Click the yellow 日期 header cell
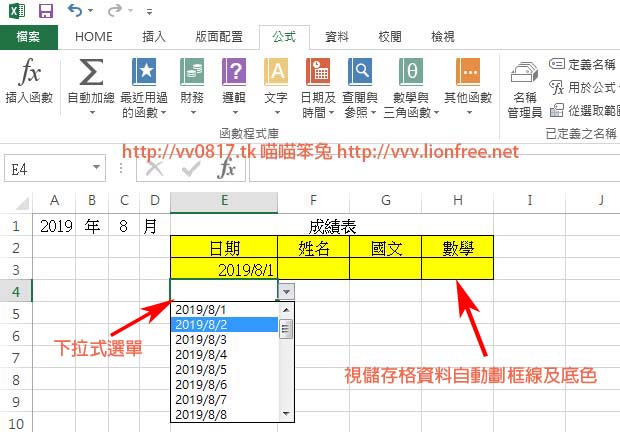 pos(224,248)
